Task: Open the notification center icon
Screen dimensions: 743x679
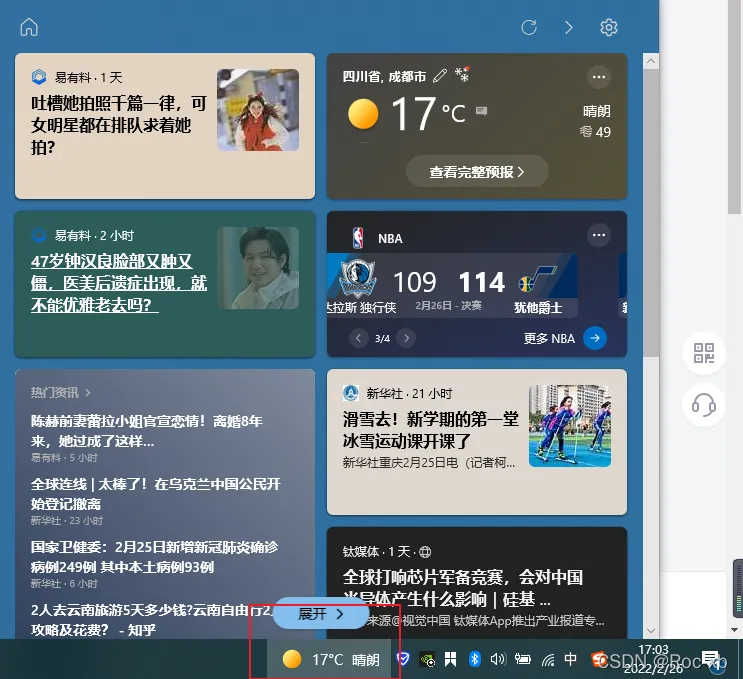Action: [x=710, y=658]
